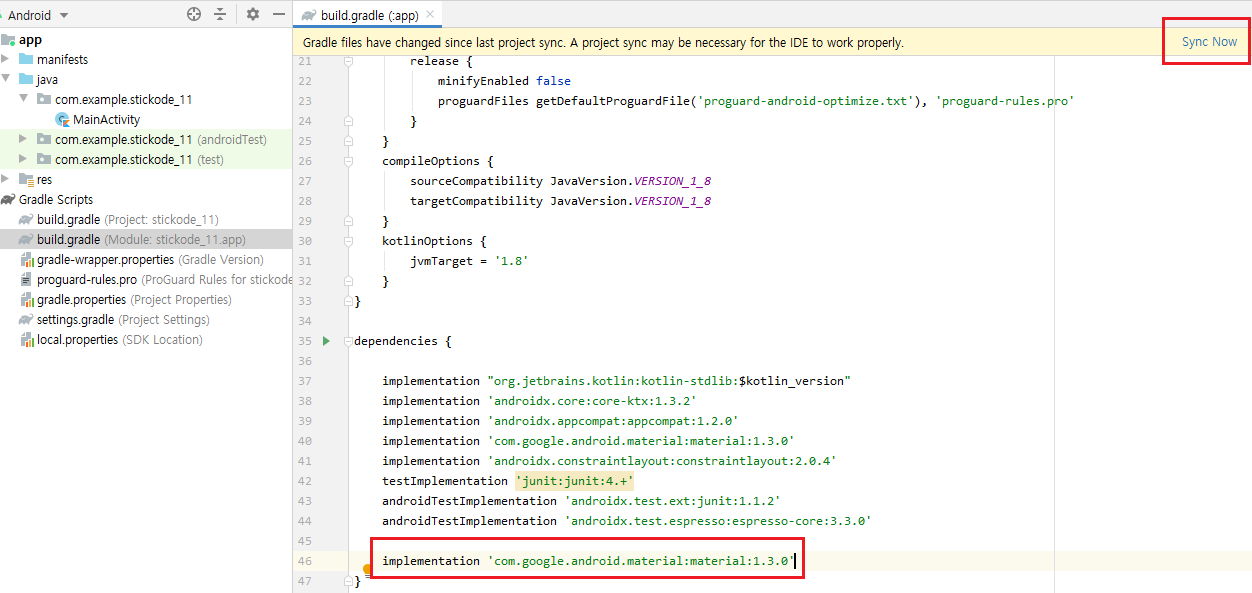Expand the res folder arrow
The image size is (1252, 593).
pos(6,180)
